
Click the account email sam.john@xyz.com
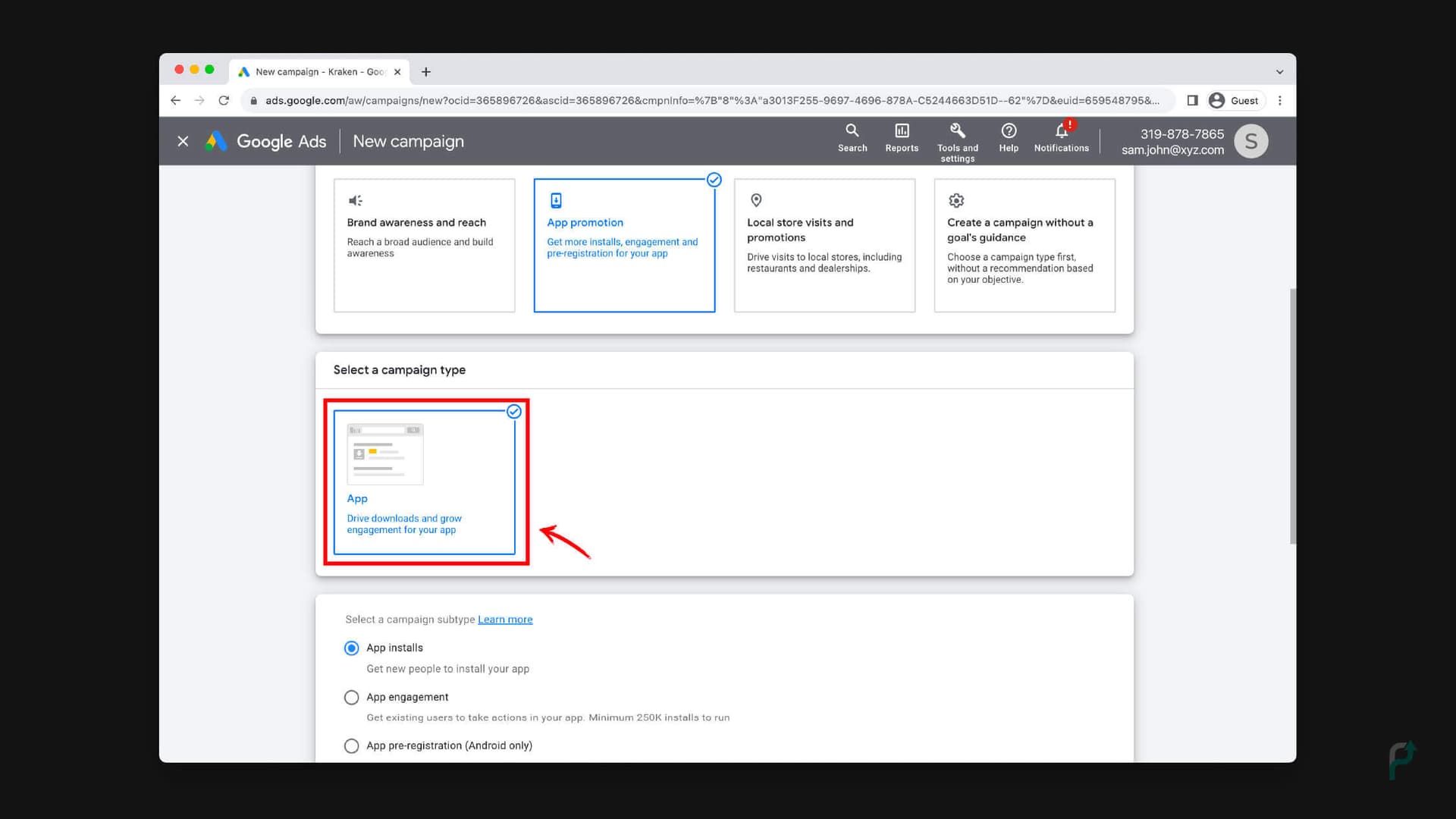coord(1172,150)
